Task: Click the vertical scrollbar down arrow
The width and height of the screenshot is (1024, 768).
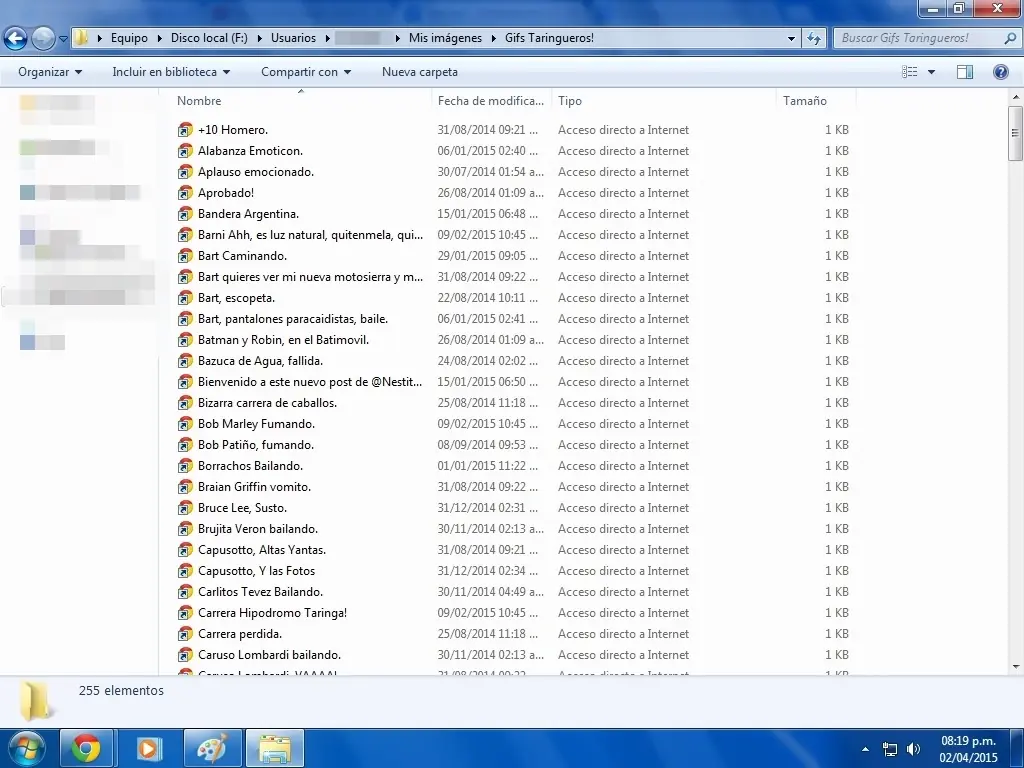Action: coord(1016,667)
